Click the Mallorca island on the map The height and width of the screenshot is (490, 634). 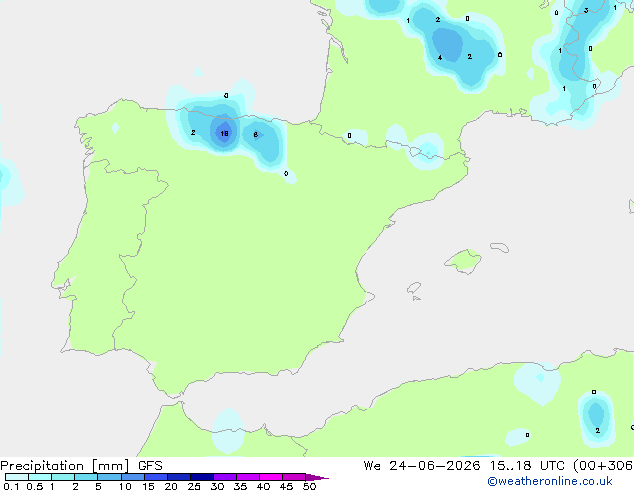point(463,261)
